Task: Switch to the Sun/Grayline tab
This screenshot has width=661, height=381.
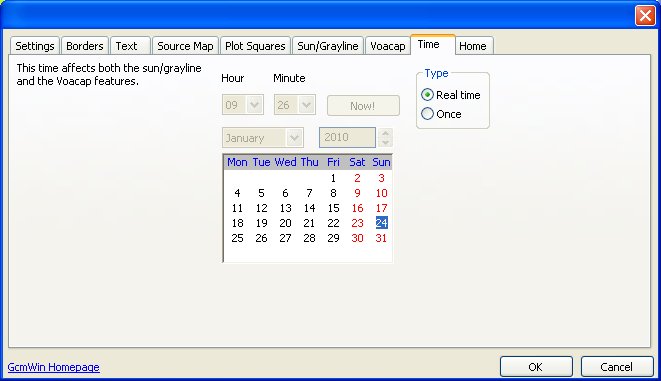Action: 328,46
